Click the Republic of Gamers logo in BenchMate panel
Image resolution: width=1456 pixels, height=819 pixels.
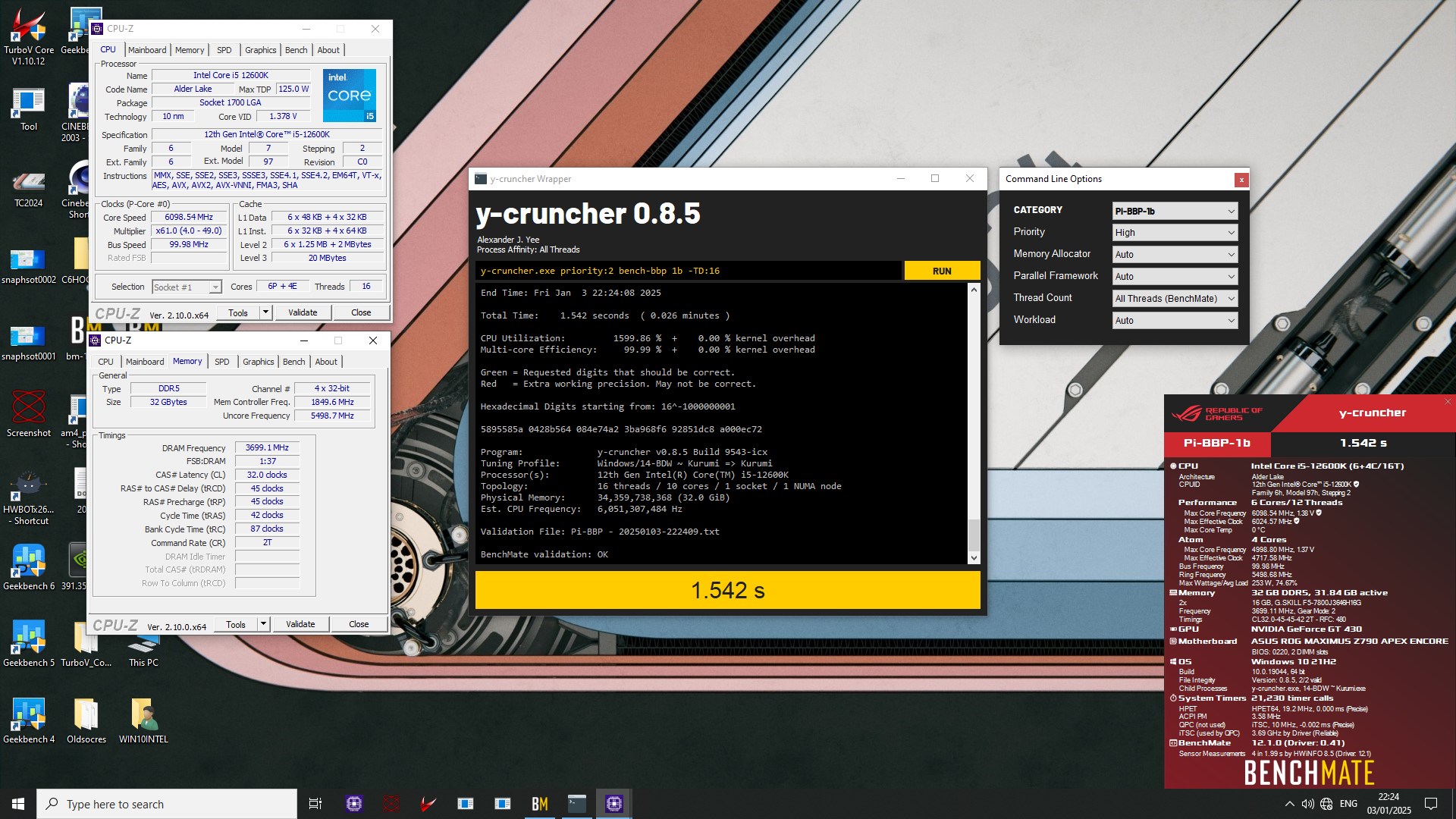[1217, 413]
